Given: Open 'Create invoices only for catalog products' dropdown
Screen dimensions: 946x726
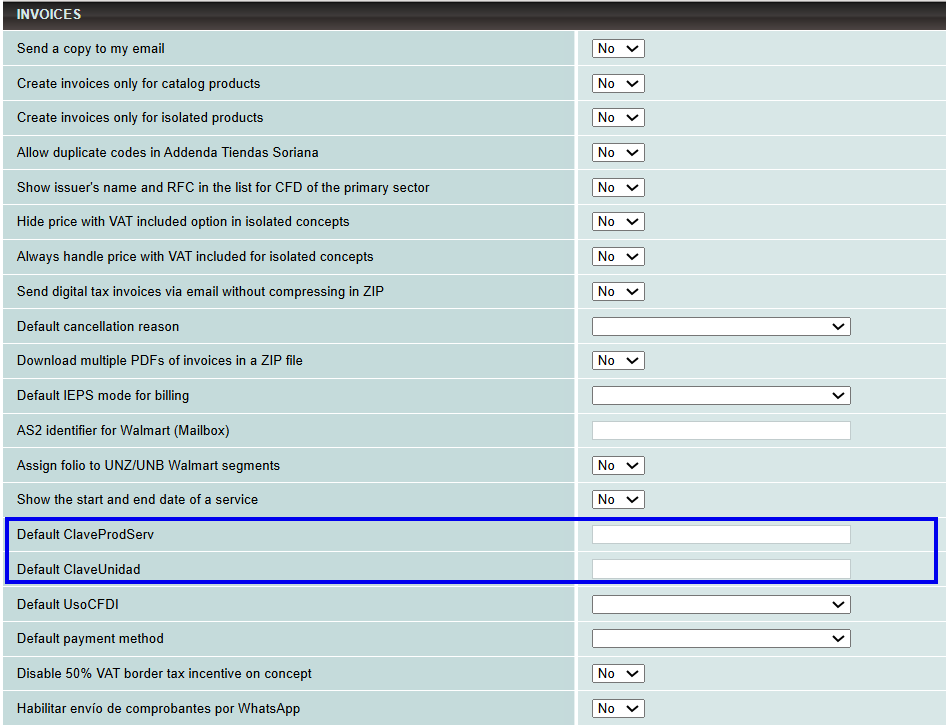Looking at the screenshot, I should pyautogui.click(x=618, y=84).
